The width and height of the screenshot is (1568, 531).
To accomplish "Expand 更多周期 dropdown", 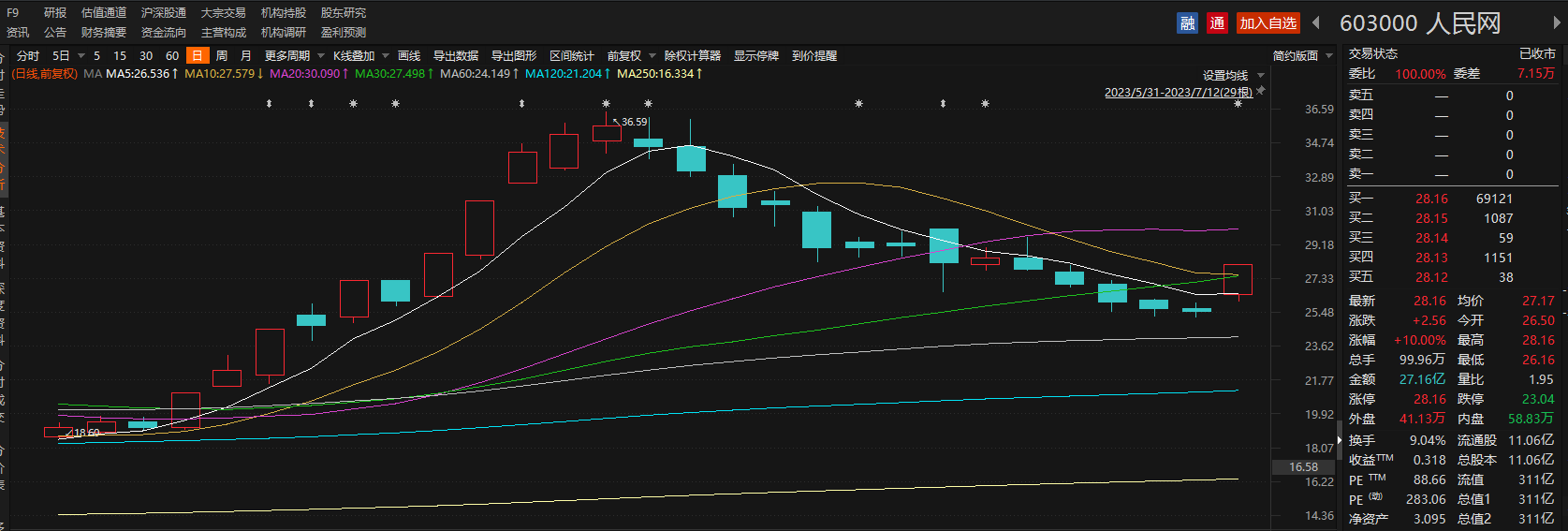I will (x=320, y=56).
